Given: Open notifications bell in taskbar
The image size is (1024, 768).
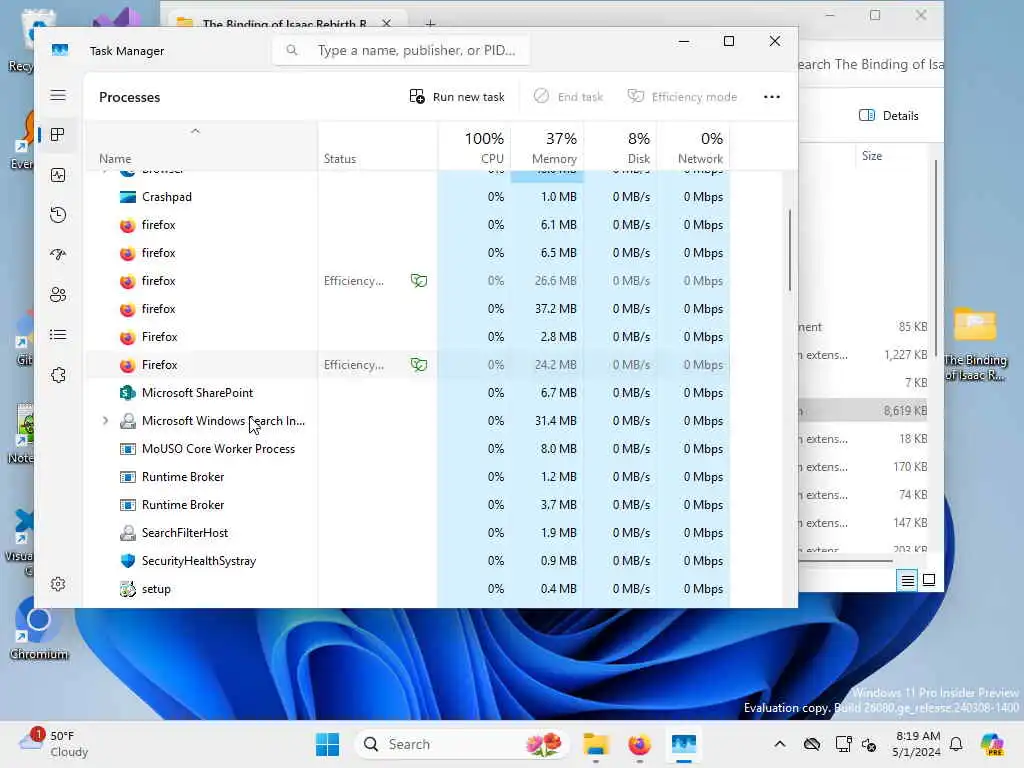Looking at the screenshot, I should point(956,744).
